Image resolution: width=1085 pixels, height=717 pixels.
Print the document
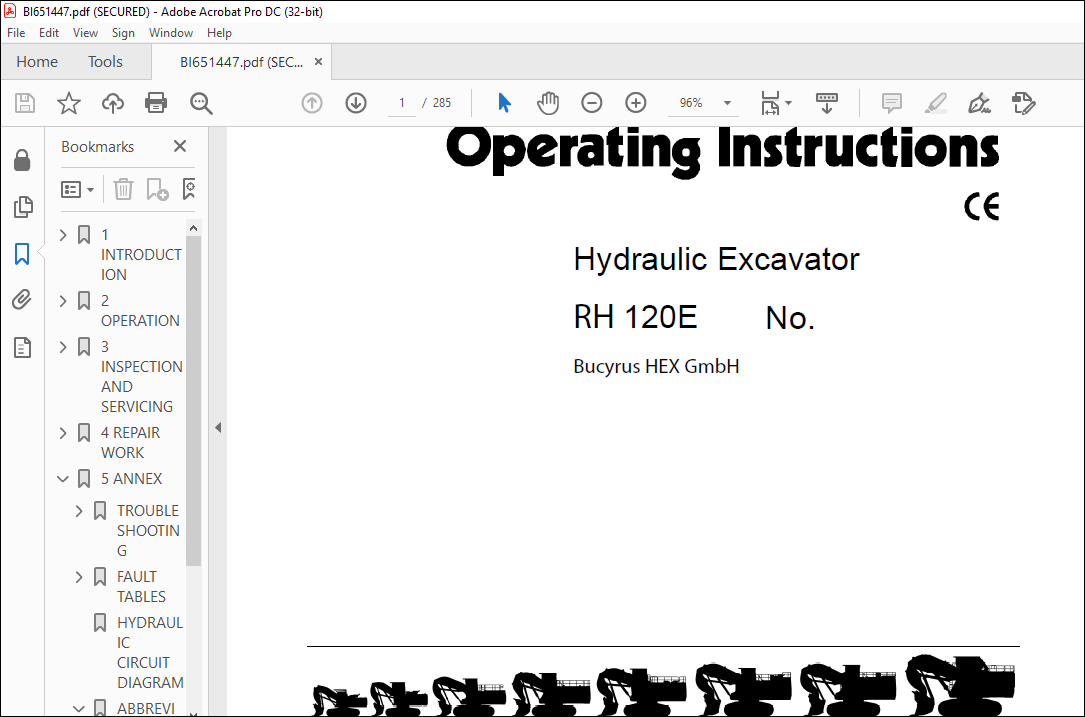tap(156, 103)
